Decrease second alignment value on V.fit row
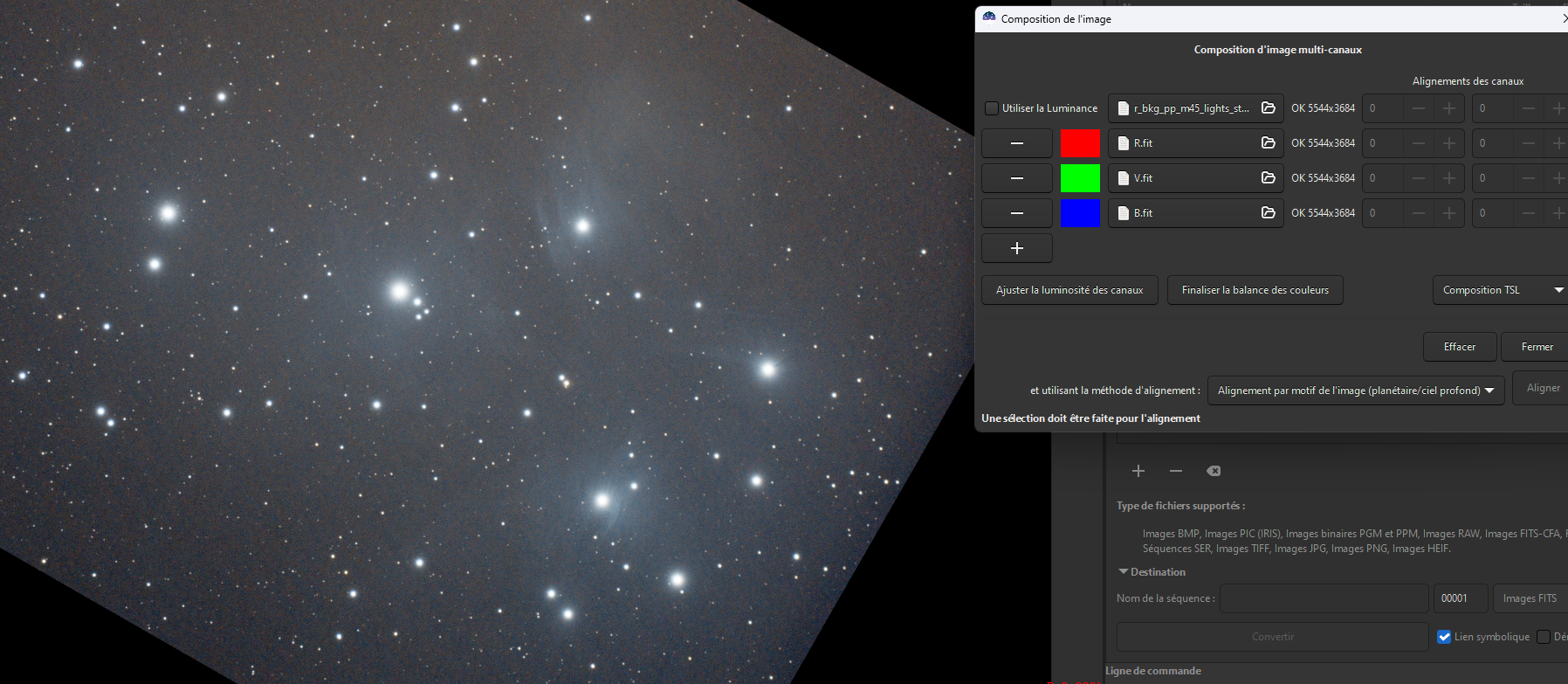Screen dimensions: 1568x684 click(x=1529, y=178)
